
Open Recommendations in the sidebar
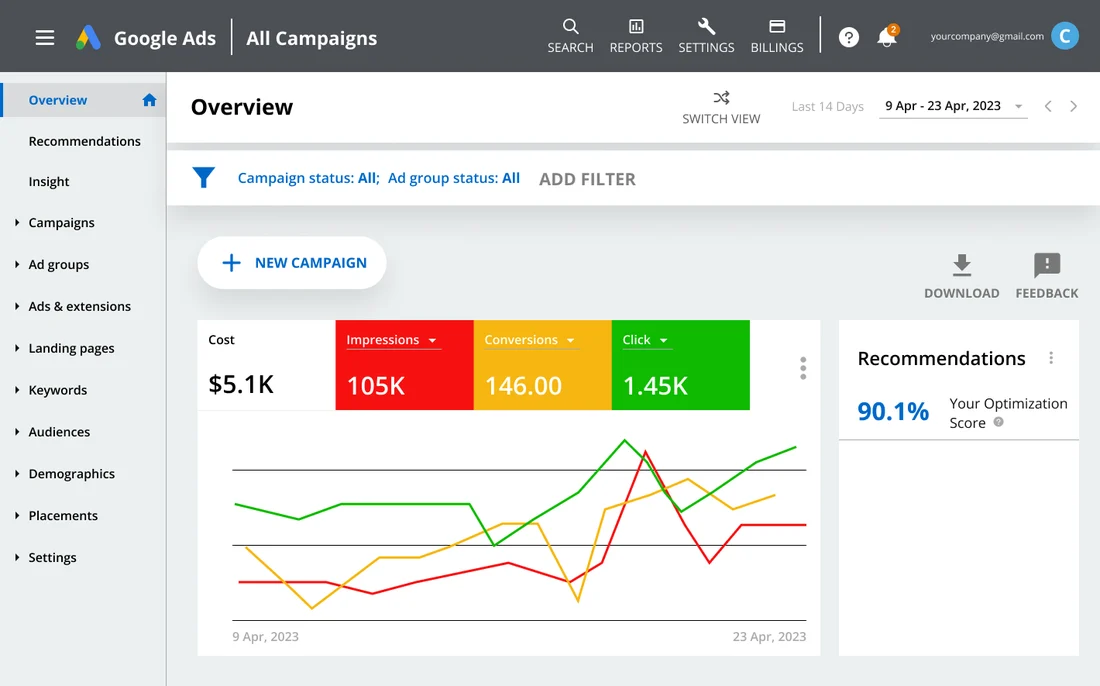click(x=83, y=141)
